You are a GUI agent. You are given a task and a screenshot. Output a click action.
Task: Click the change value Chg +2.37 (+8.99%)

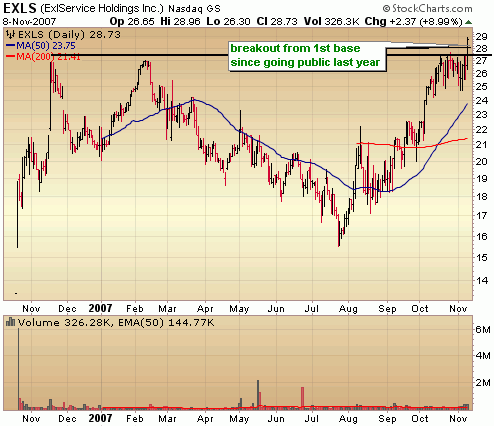pyautogui.click(x=413, y=22)
